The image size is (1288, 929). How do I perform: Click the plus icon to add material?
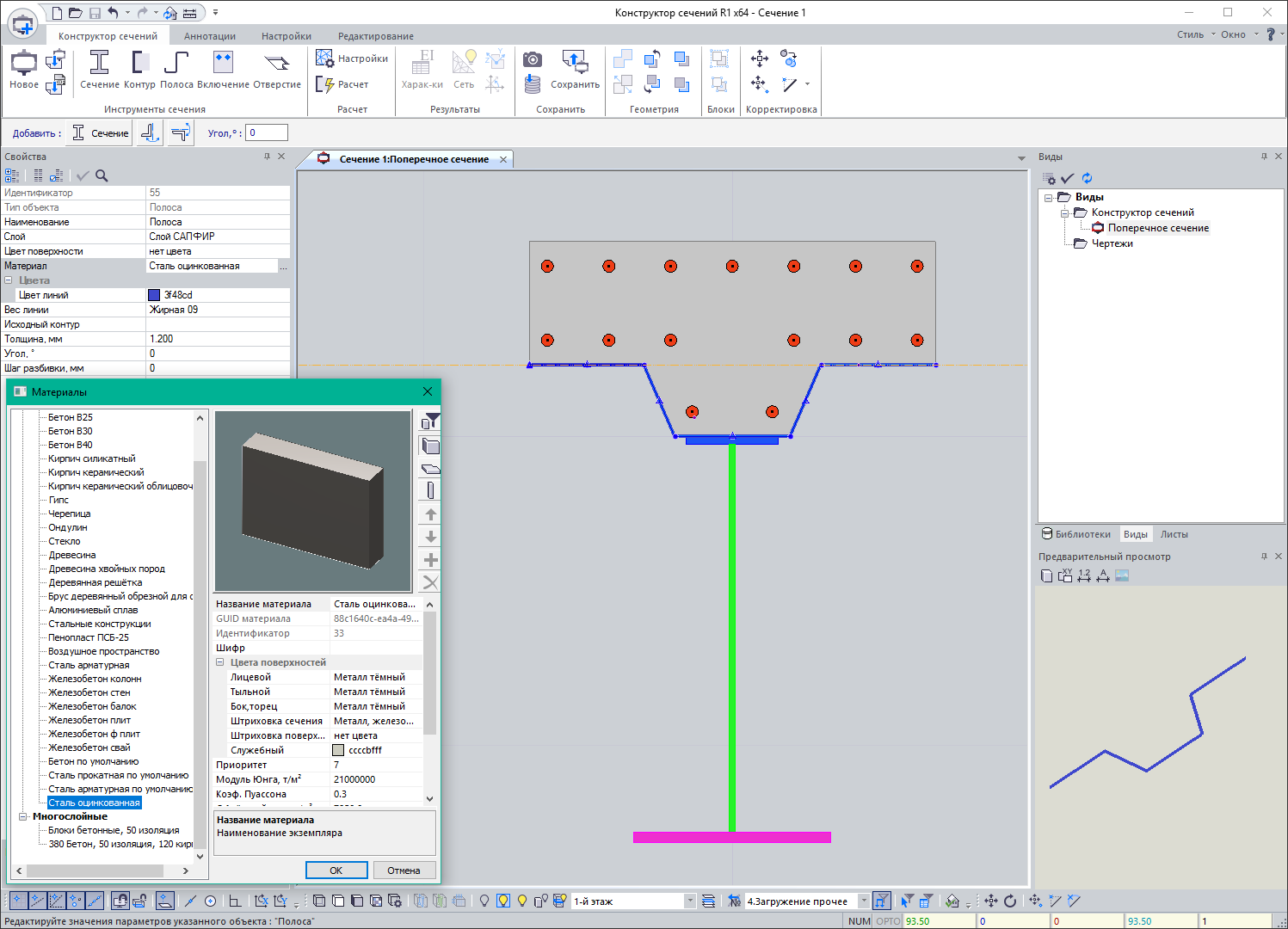click(x=431, y=560)
